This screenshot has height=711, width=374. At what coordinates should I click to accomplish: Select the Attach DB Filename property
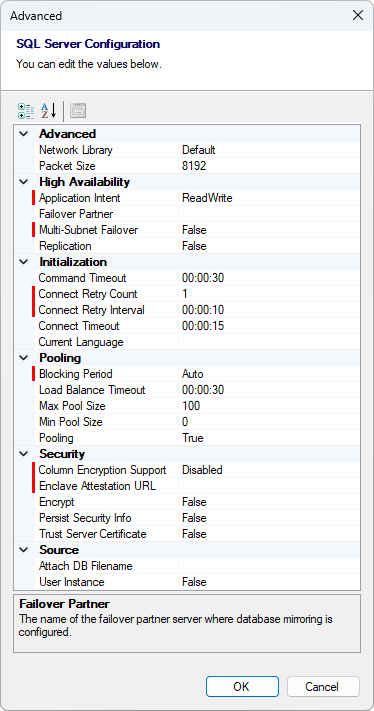86,566
